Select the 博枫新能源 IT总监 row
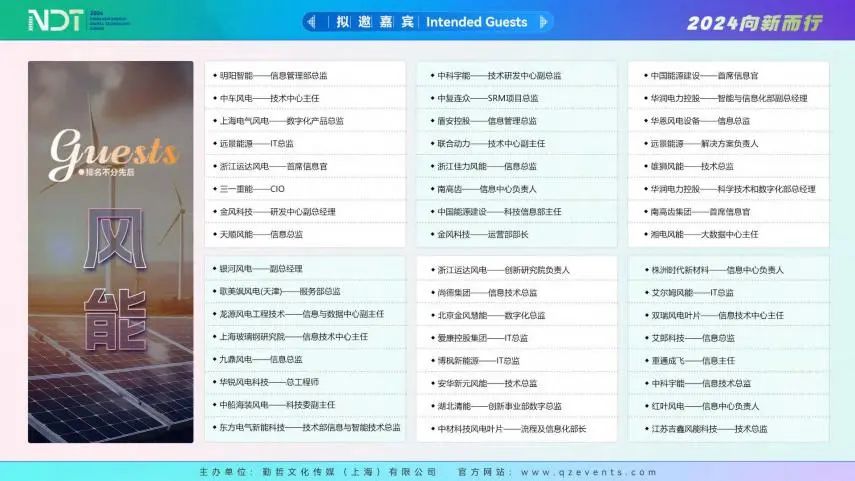 [x=517, y=360]
